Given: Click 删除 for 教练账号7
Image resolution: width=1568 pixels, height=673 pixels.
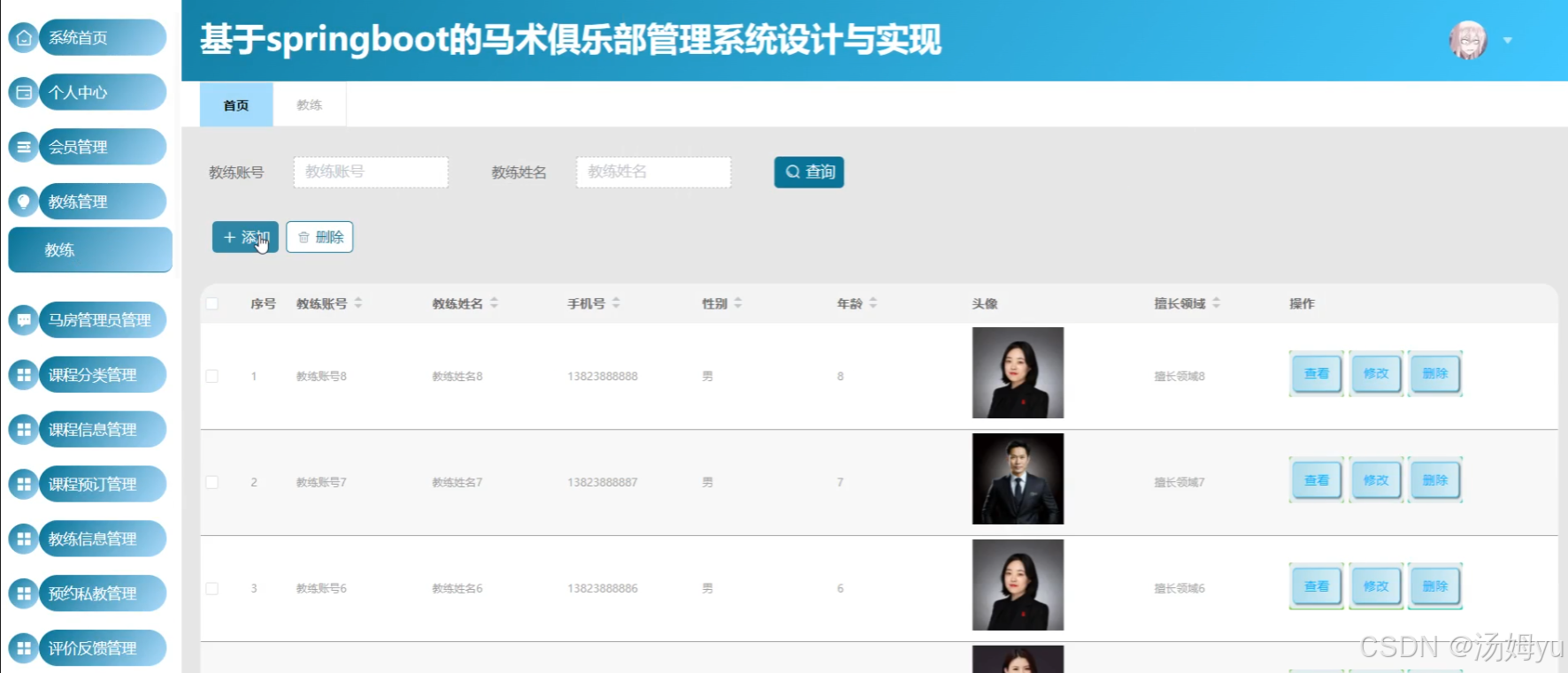Looking at the screenshot, I should pos(1435,480).
